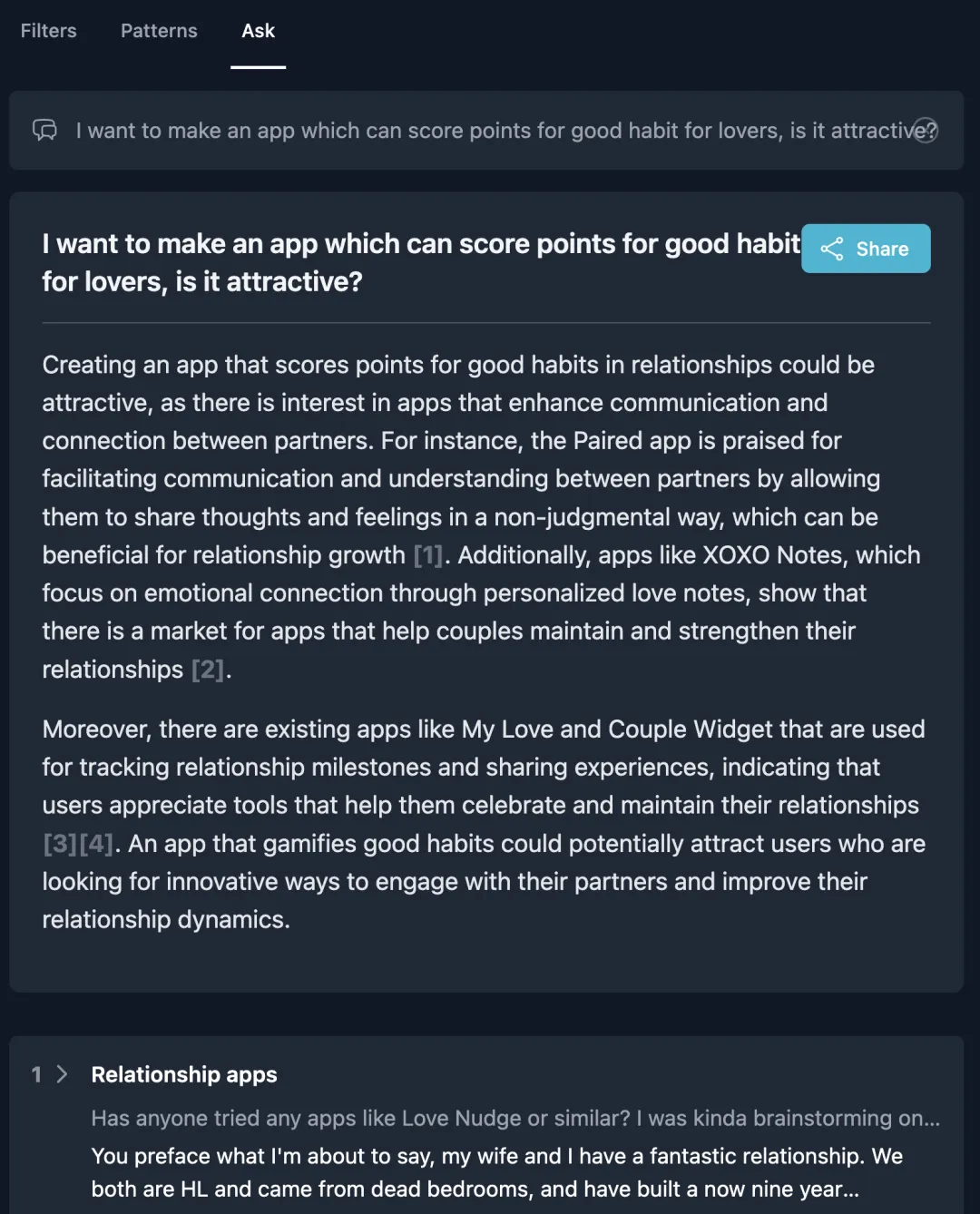Click result number 1 label
The width and height of the screenshot is (980, 1214).
[36, 1074]
